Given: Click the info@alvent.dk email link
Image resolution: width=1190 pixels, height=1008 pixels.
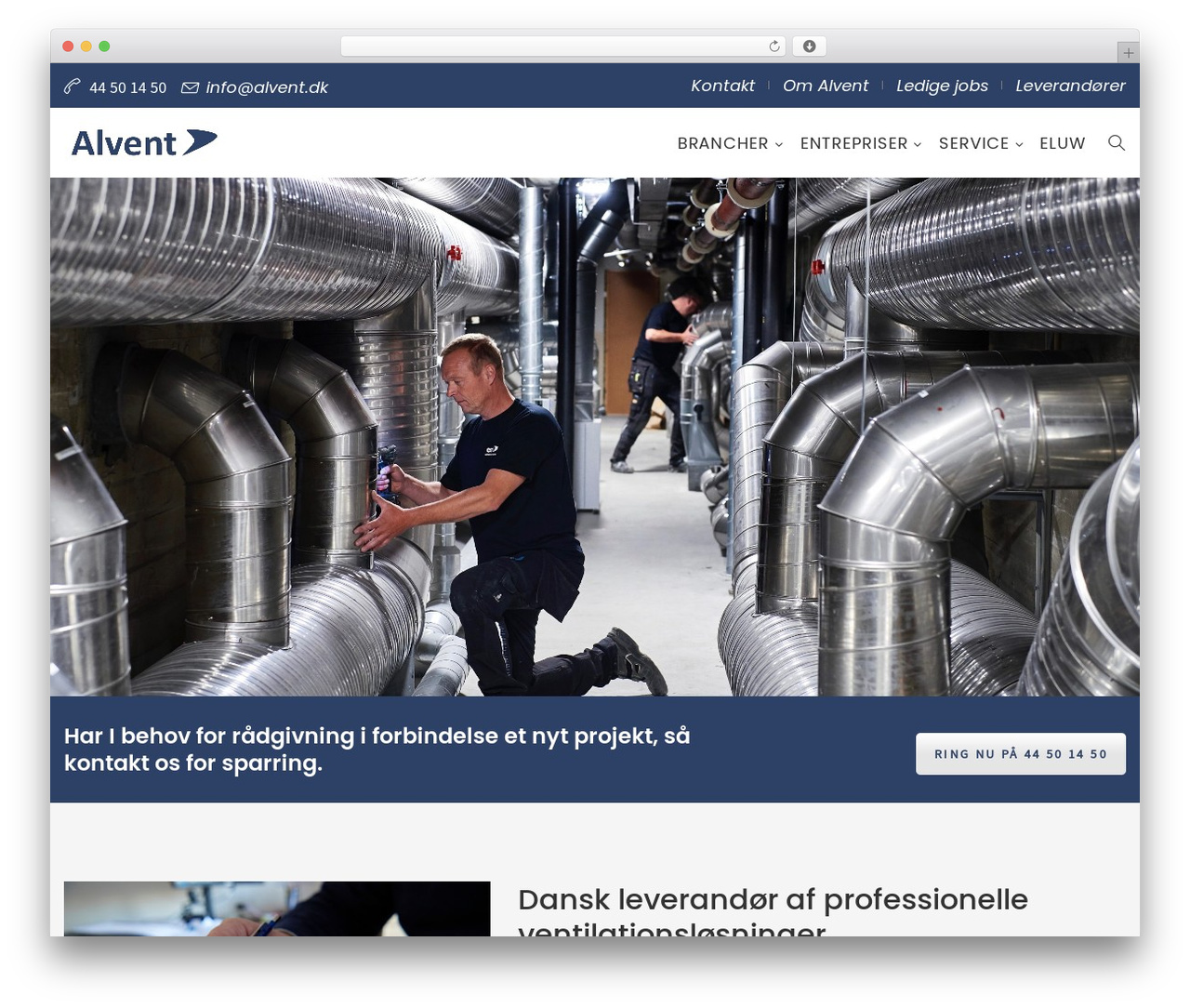Looking at the screenshot, I should (267, 87).
